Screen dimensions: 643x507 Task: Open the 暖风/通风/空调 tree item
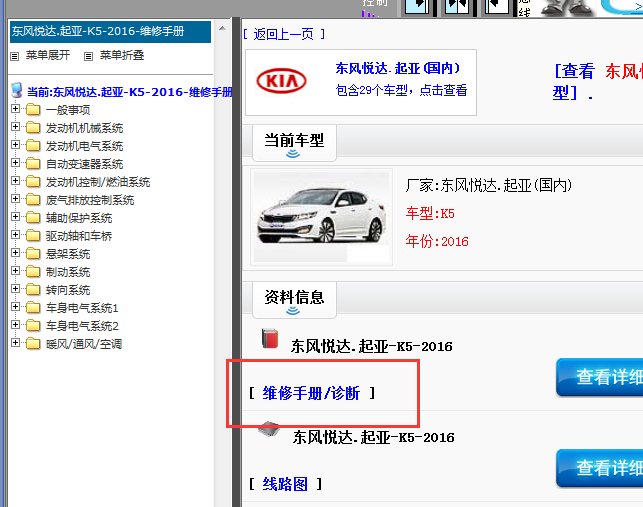84,344
